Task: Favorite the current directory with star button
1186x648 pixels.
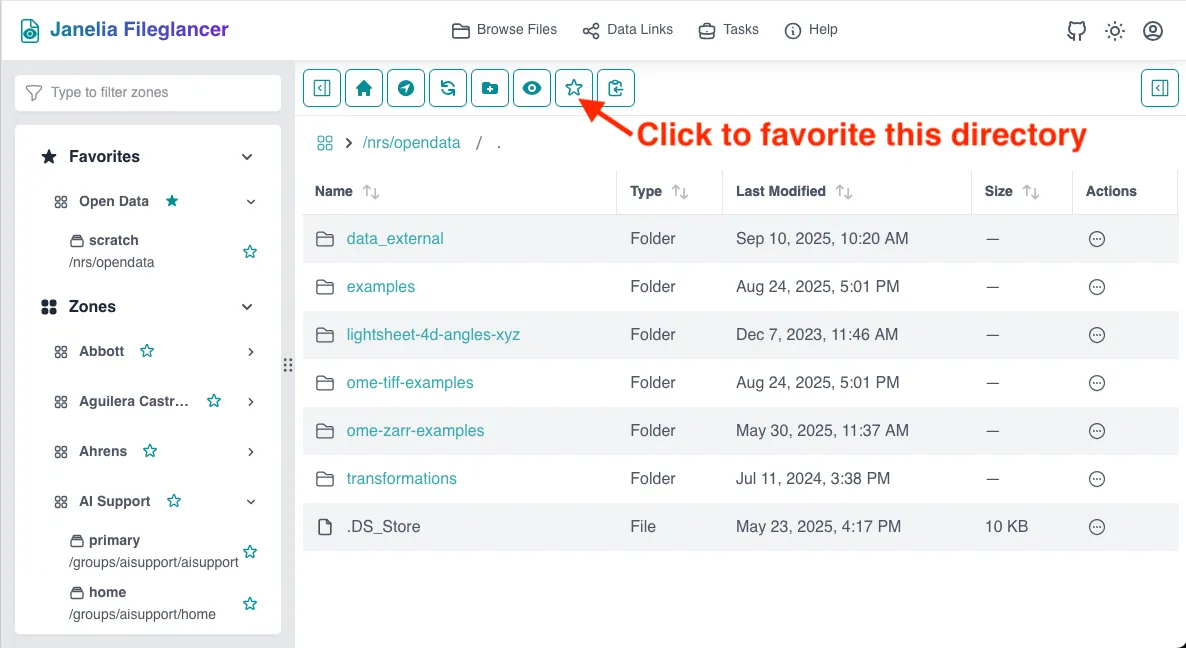Action: [574, 88]
